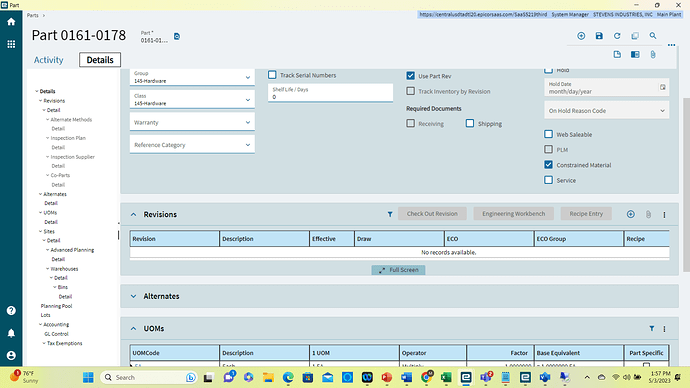Open notifications bell icon in sidebar
The width and height of the screenshot is (690, 388).
click(11, 333)
